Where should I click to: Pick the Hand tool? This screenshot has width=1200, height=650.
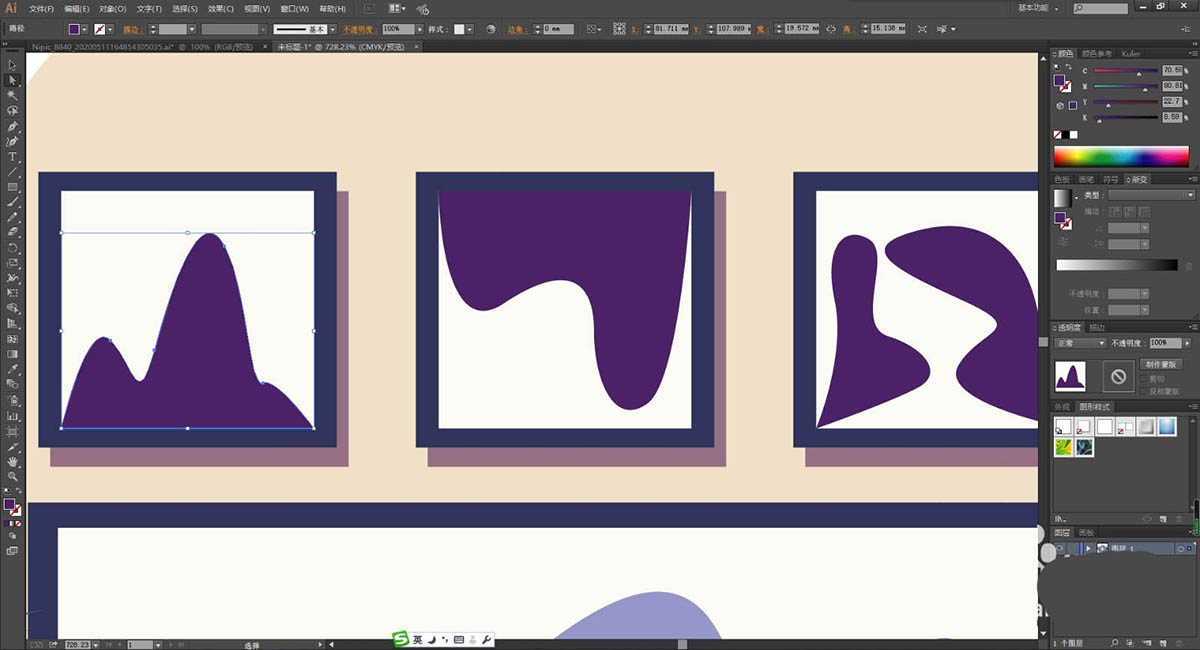[x=13, y=462]
